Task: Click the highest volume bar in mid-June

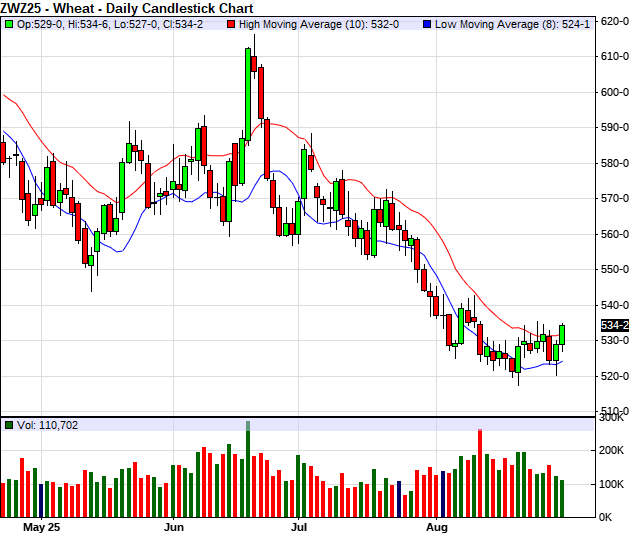Action: click(x=247, y=470)
